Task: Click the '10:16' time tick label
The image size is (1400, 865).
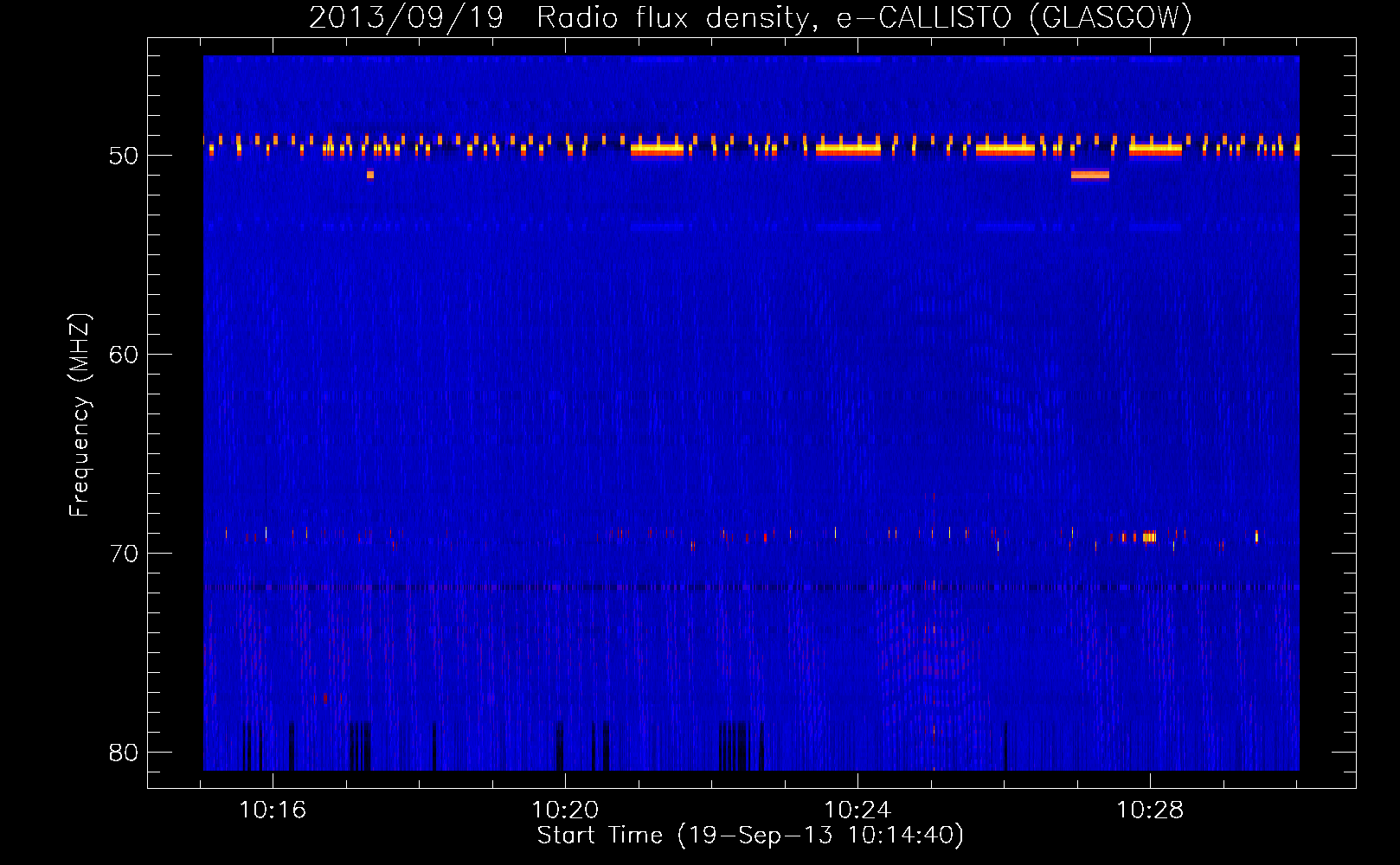Action: pos(273,811)
